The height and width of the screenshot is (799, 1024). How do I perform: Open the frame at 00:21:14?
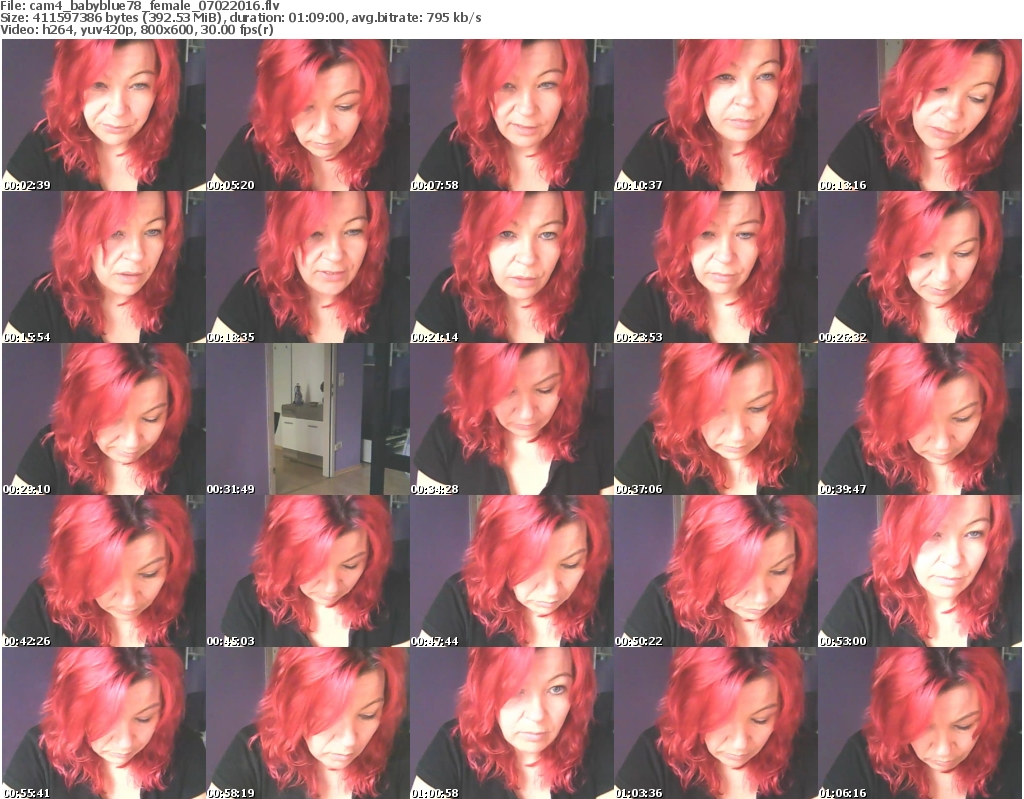pos(512,267)
